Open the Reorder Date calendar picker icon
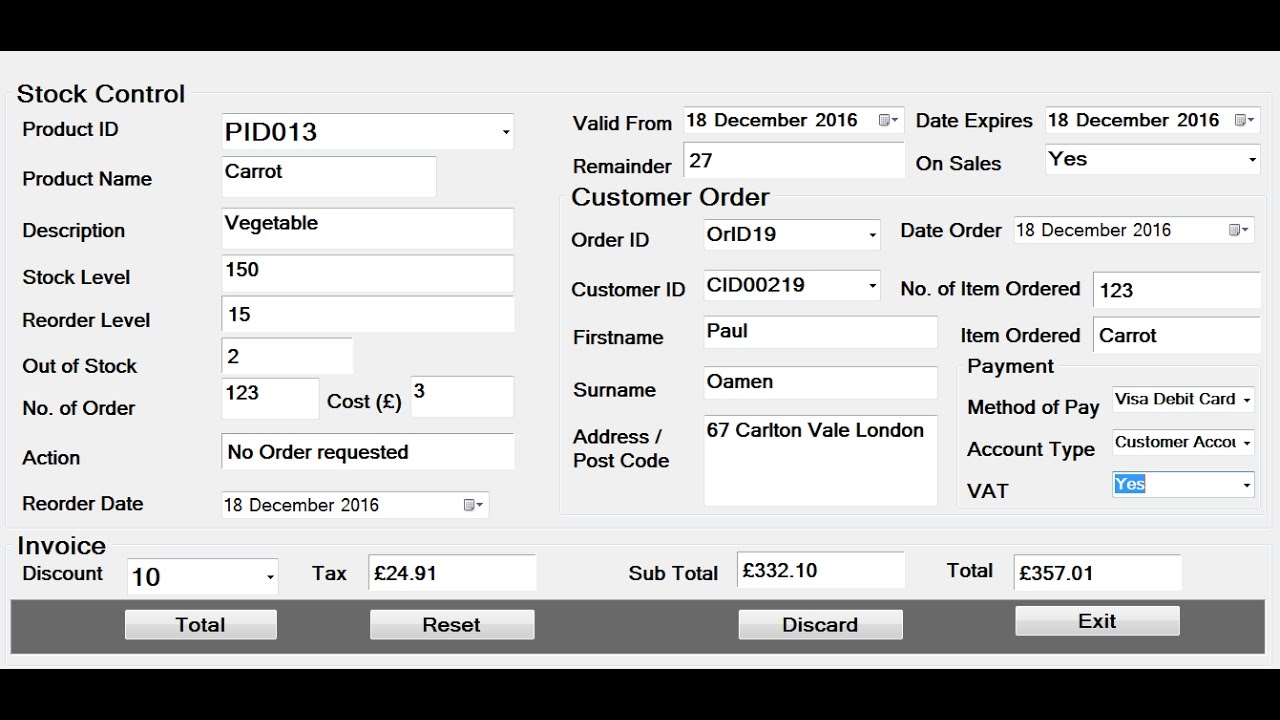The image size is (1280, 720). pyautogui.click(x=473, y=505)
